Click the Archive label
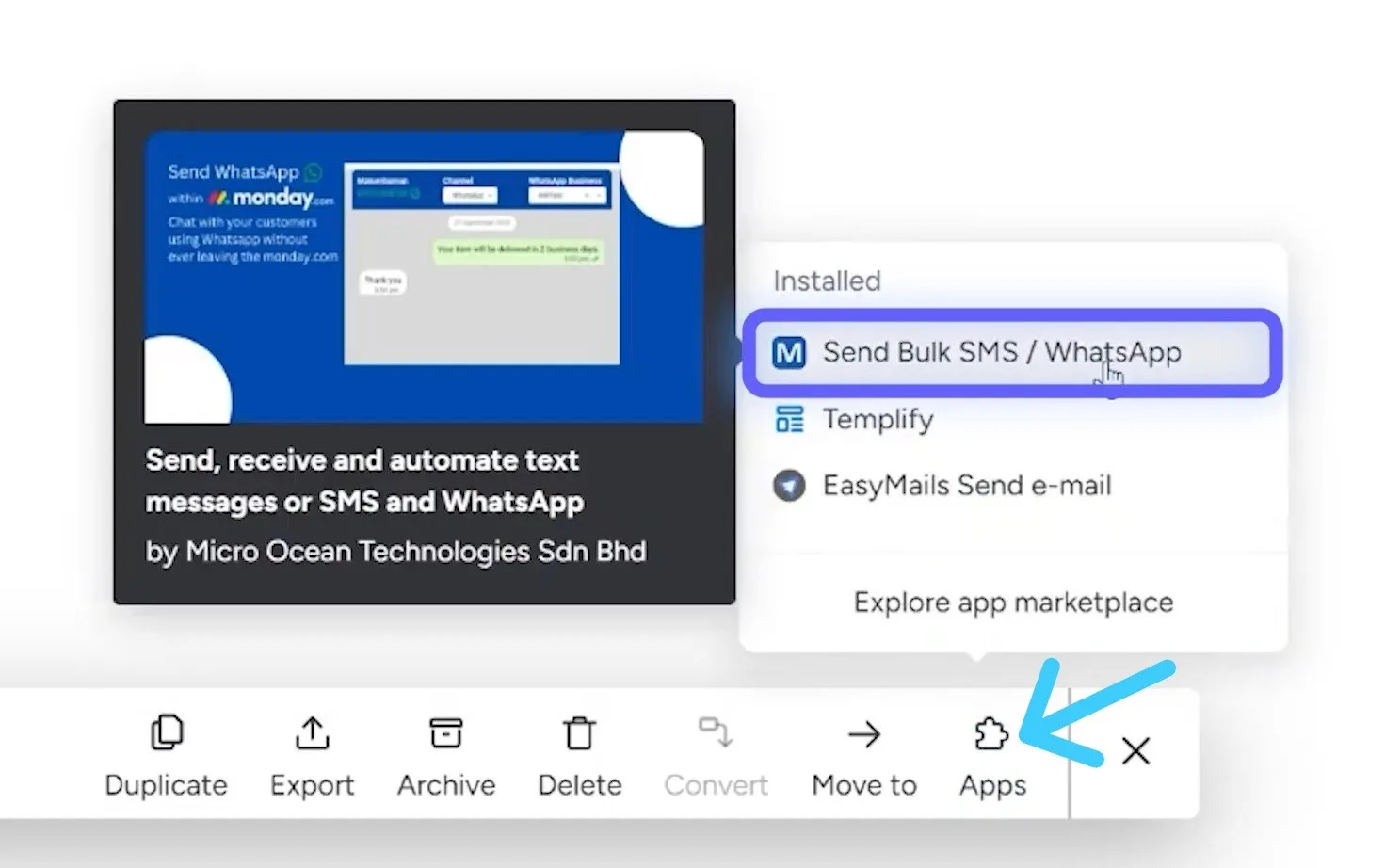 (x=446, y=785)
